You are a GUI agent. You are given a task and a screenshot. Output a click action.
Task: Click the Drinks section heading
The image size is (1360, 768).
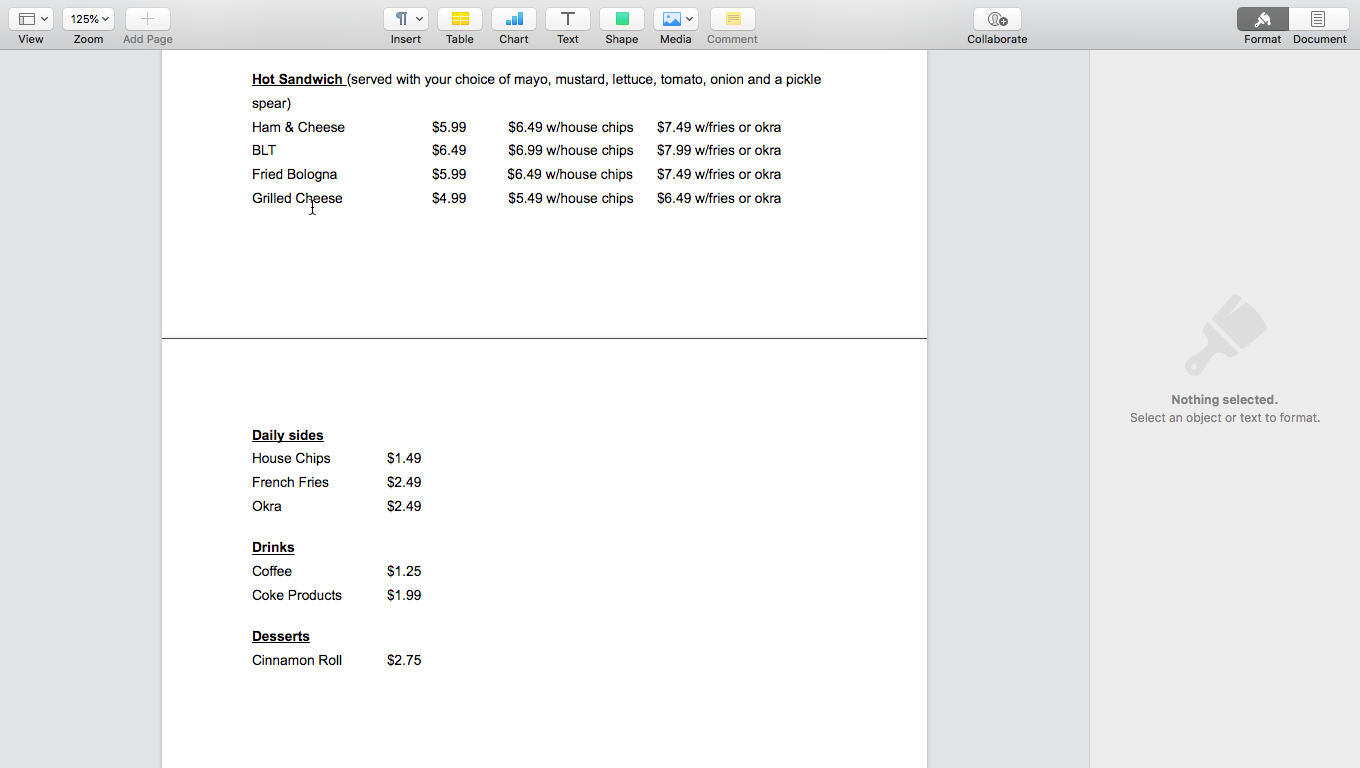pyautogui.click(x=273, y=547)
